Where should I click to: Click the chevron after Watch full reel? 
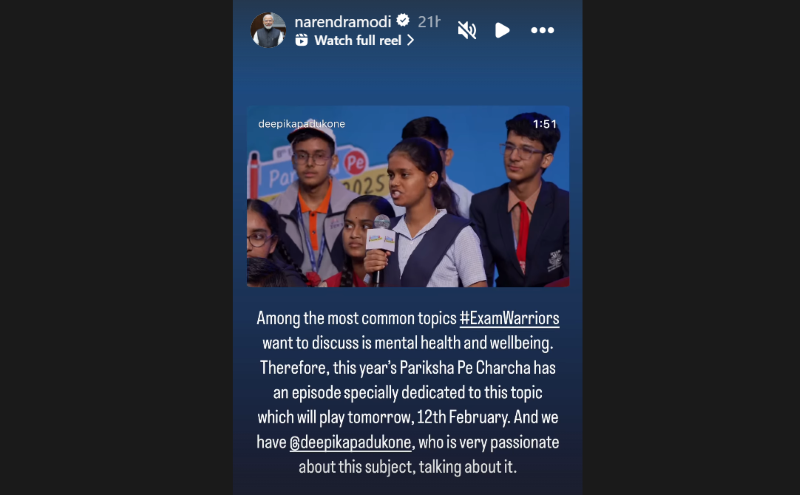[x=410, y=40]
